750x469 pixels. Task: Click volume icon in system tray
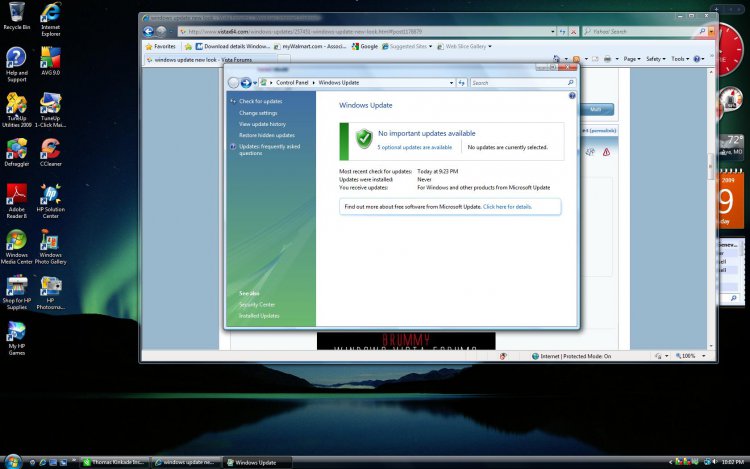715,462
